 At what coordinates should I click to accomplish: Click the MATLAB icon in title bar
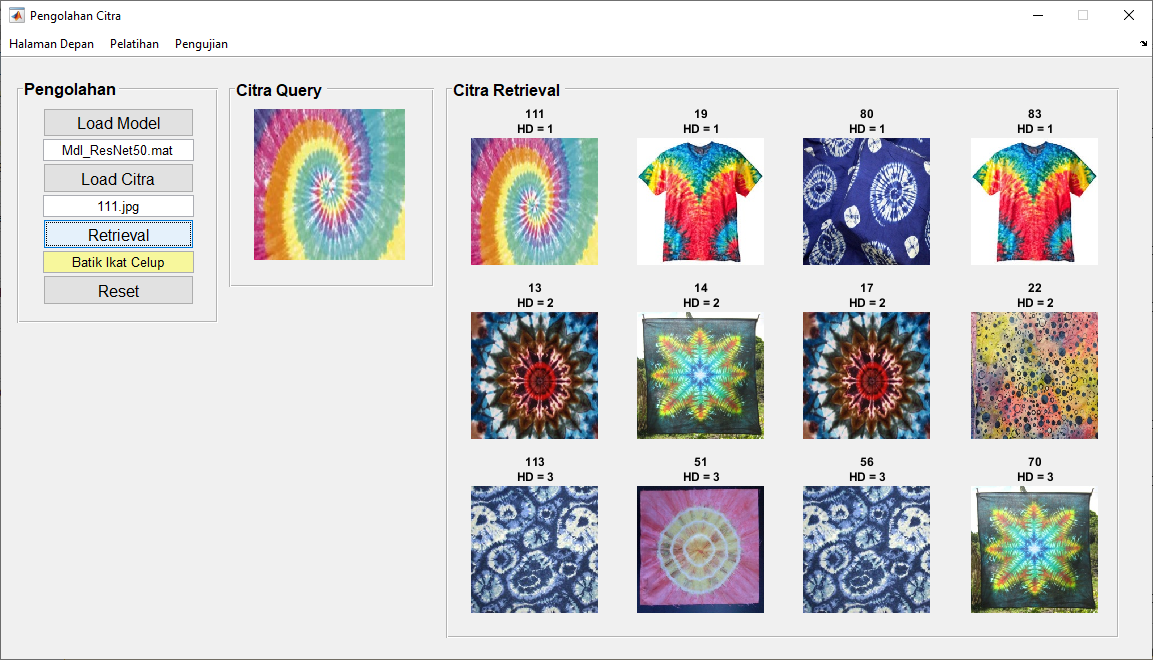16,15
